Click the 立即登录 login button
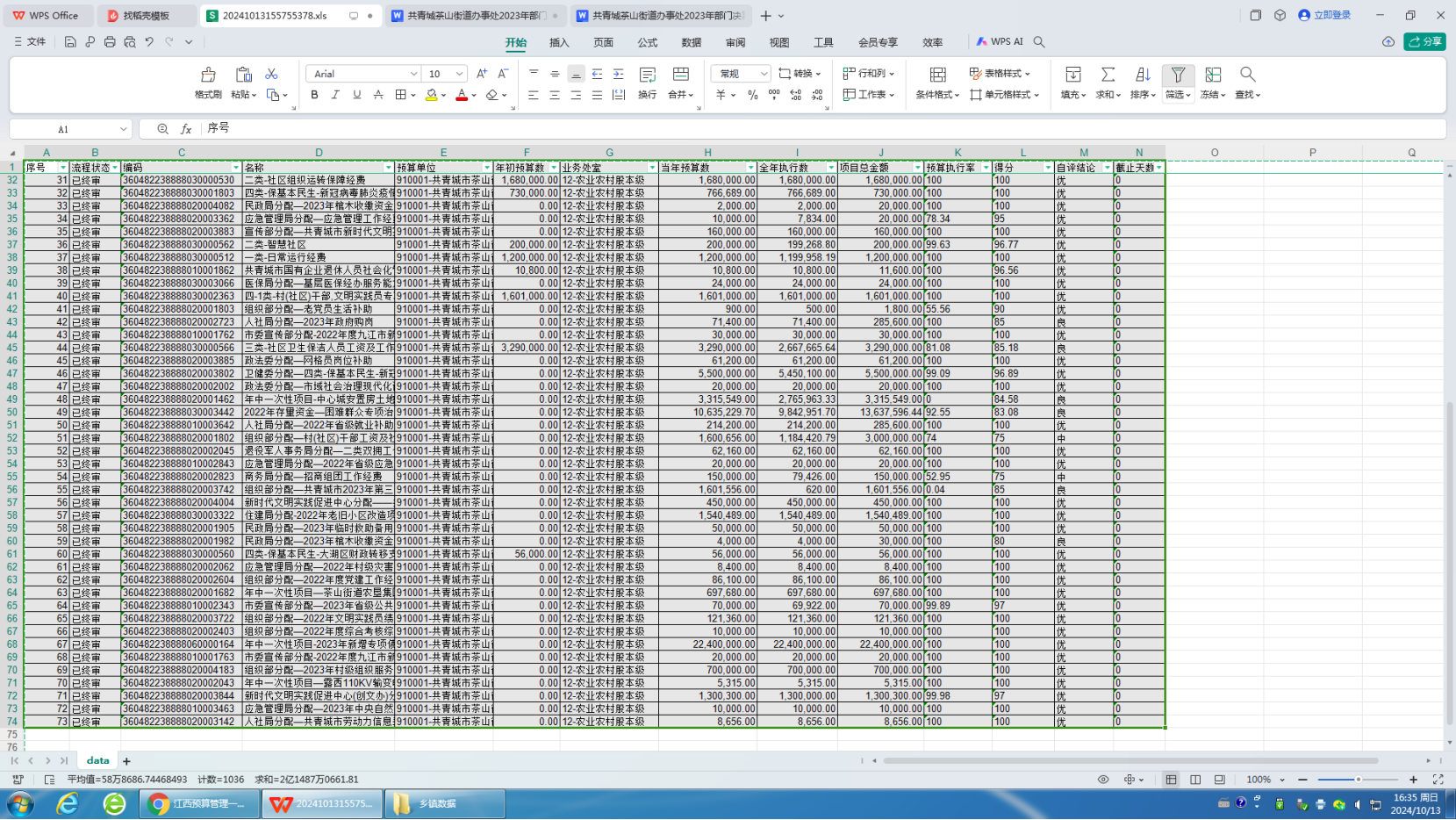 [1324, 15]
